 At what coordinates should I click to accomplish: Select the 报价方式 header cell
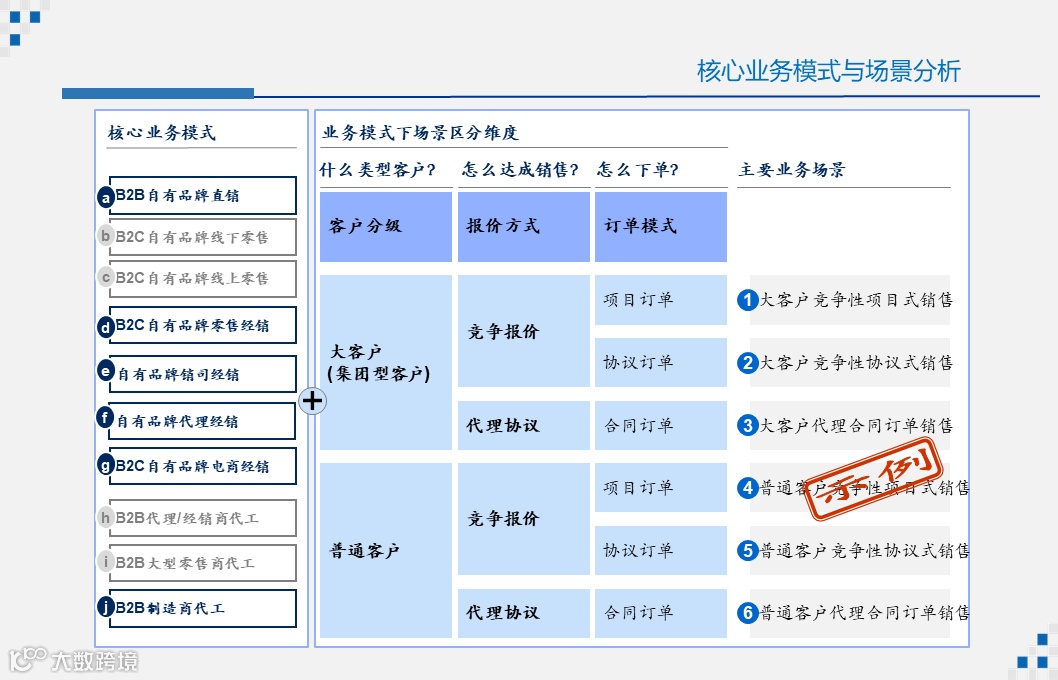pos(524,227)
